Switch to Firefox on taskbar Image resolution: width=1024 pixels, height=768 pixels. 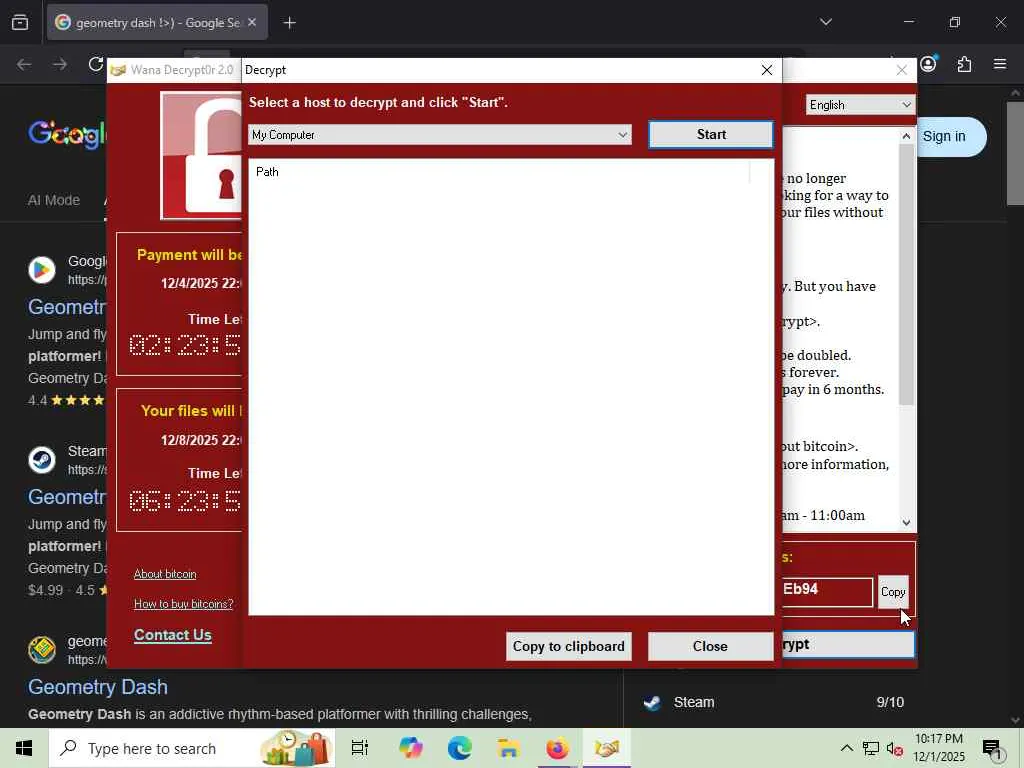click(x=557, y=748)
